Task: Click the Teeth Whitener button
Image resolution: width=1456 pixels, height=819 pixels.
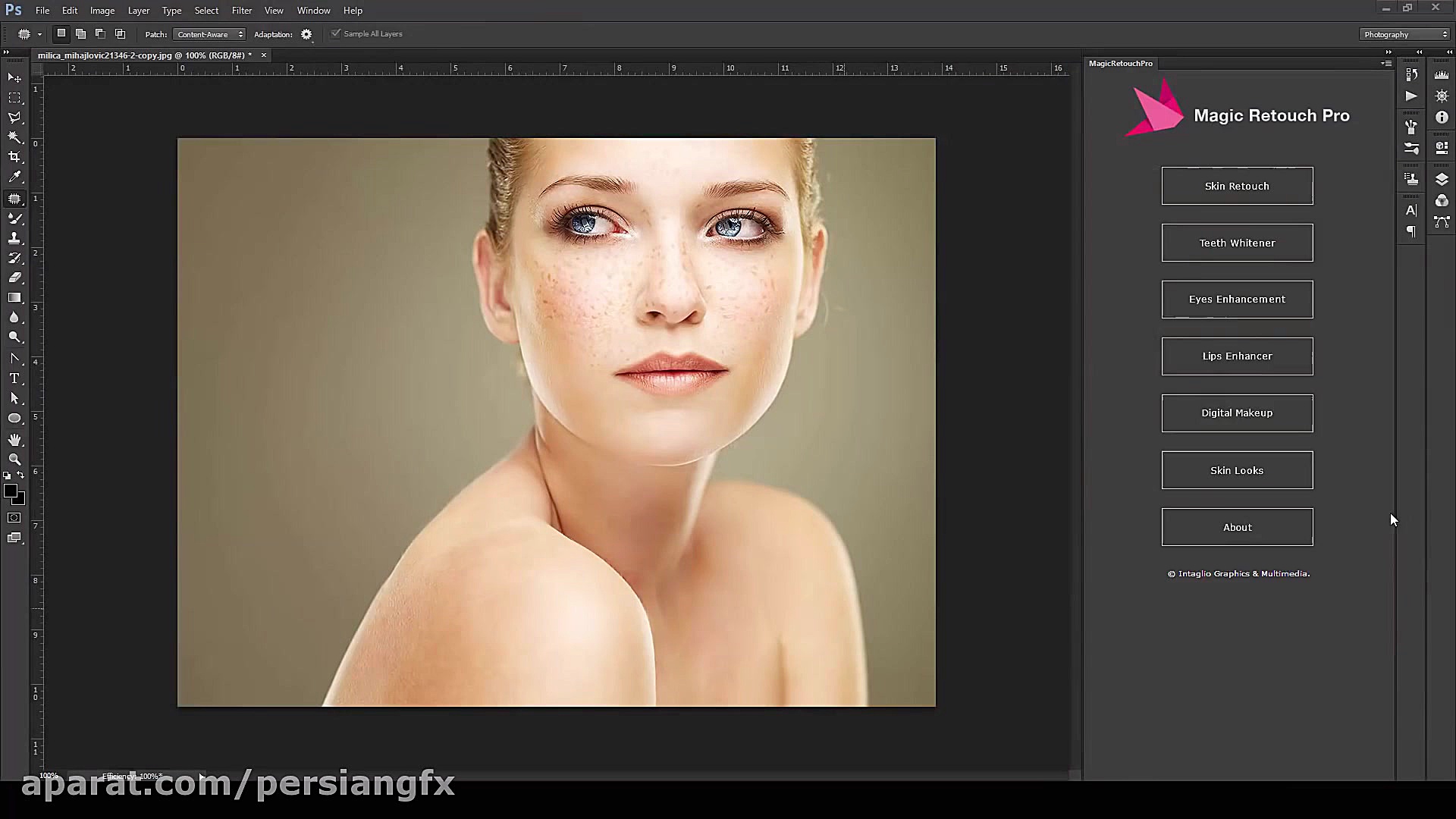Action: [x=1237, y=243]
